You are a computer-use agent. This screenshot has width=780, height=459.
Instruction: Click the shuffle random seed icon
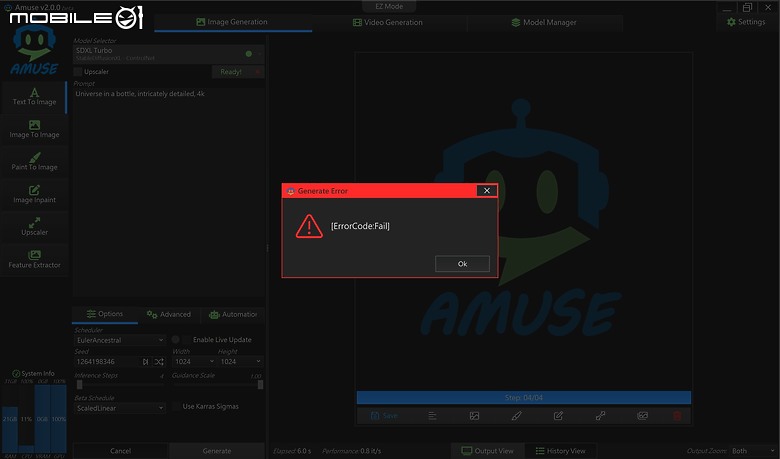tap(159, 362)
